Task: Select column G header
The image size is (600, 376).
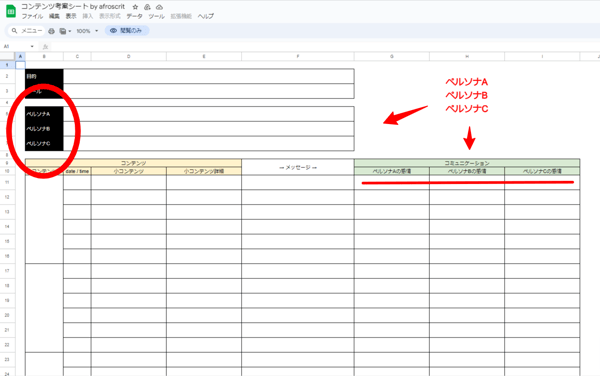Action: (x=391, y=57)
